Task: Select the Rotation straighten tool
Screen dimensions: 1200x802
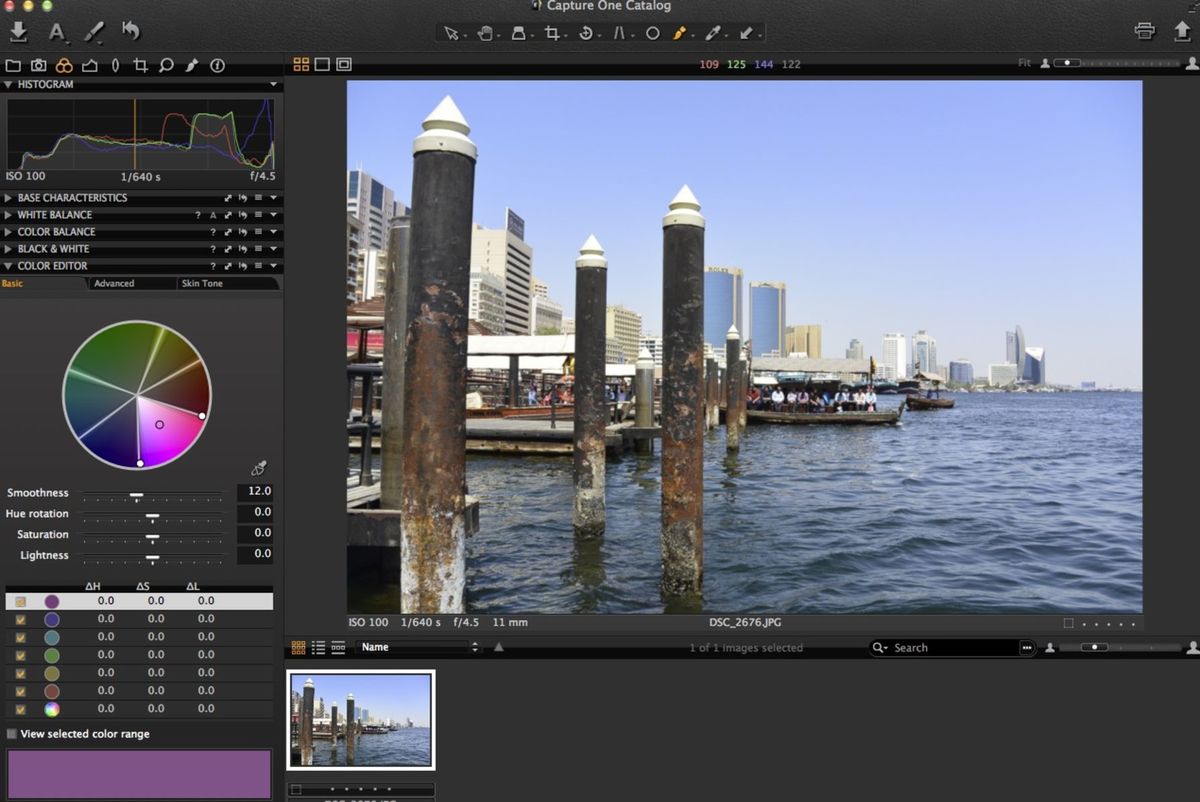Action: click(586, 33)
